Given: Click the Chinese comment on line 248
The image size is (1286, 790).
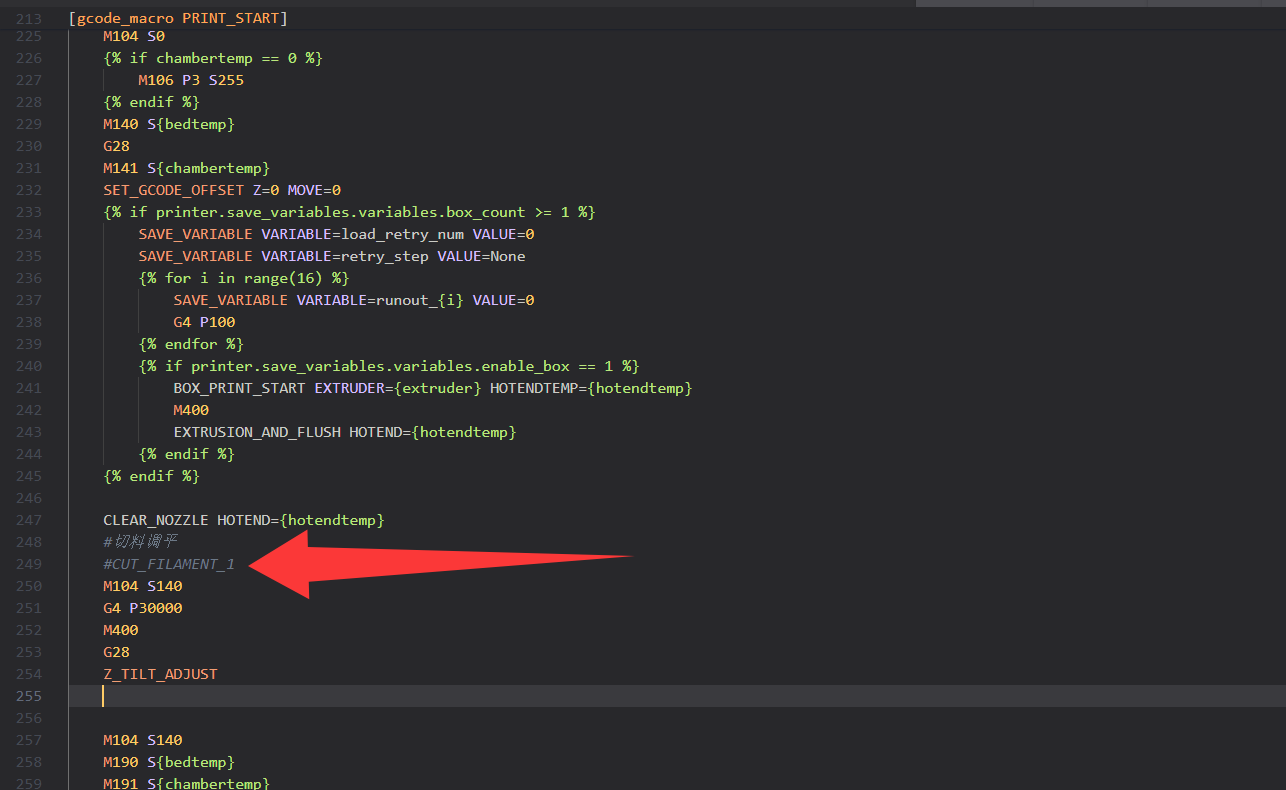Looking at the screenshot, I should click(140, 541).
